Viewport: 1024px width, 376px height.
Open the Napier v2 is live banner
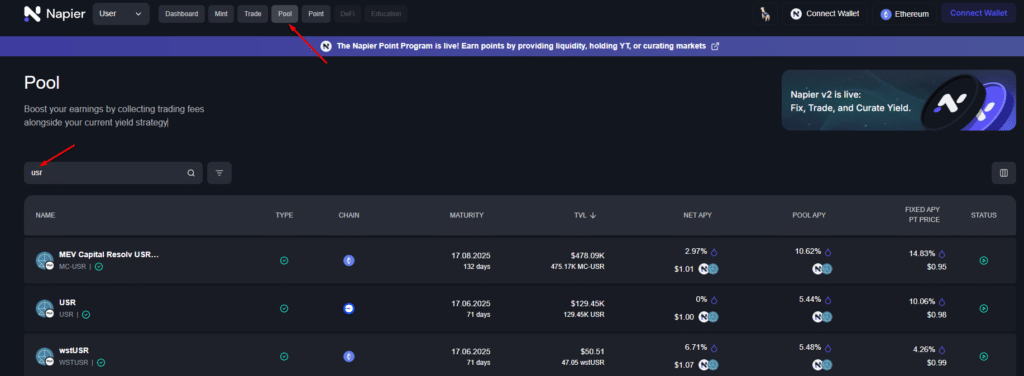coord(898,101)
